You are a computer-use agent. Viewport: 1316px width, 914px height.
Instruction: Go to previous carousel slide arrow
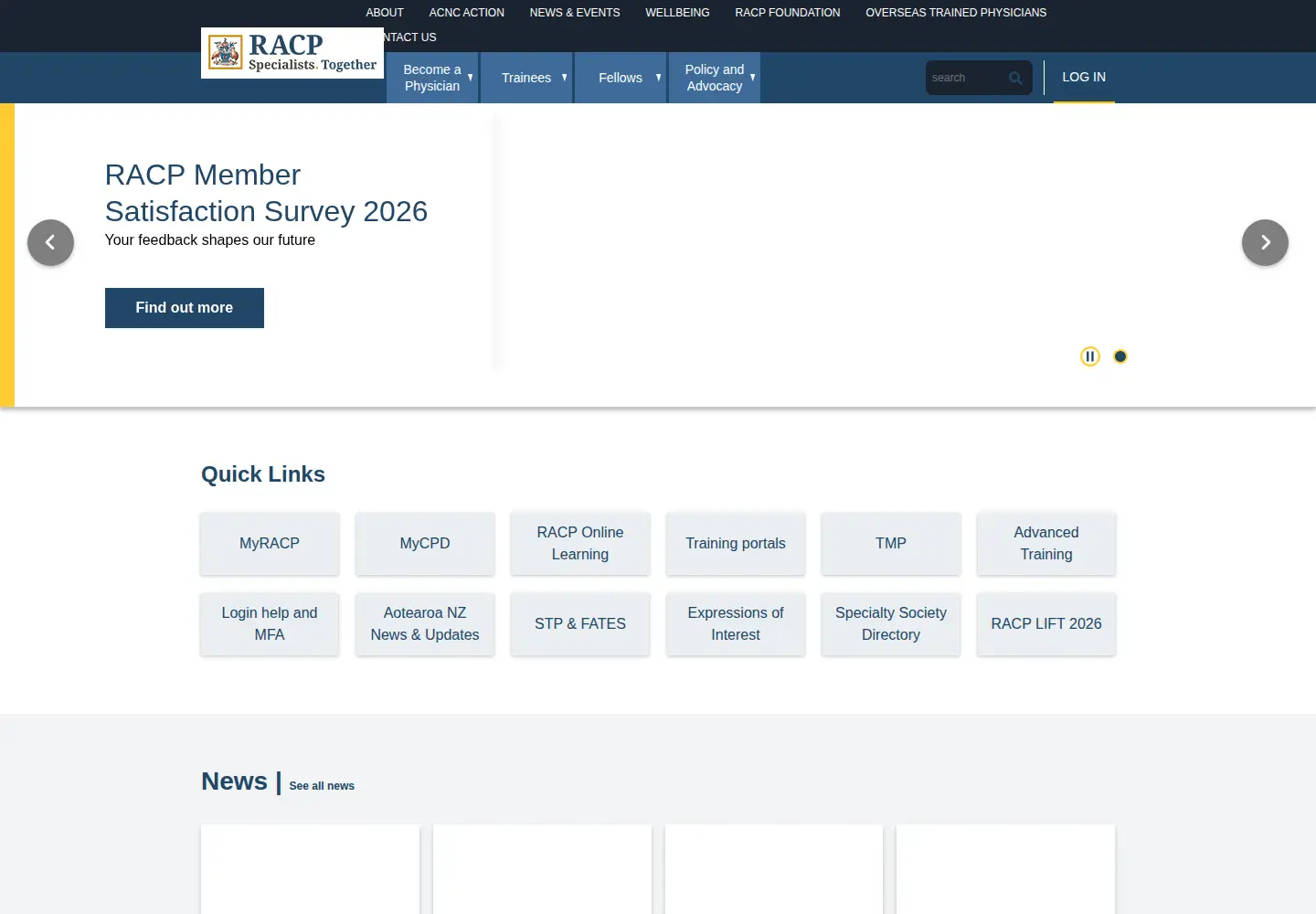[50, 242]
